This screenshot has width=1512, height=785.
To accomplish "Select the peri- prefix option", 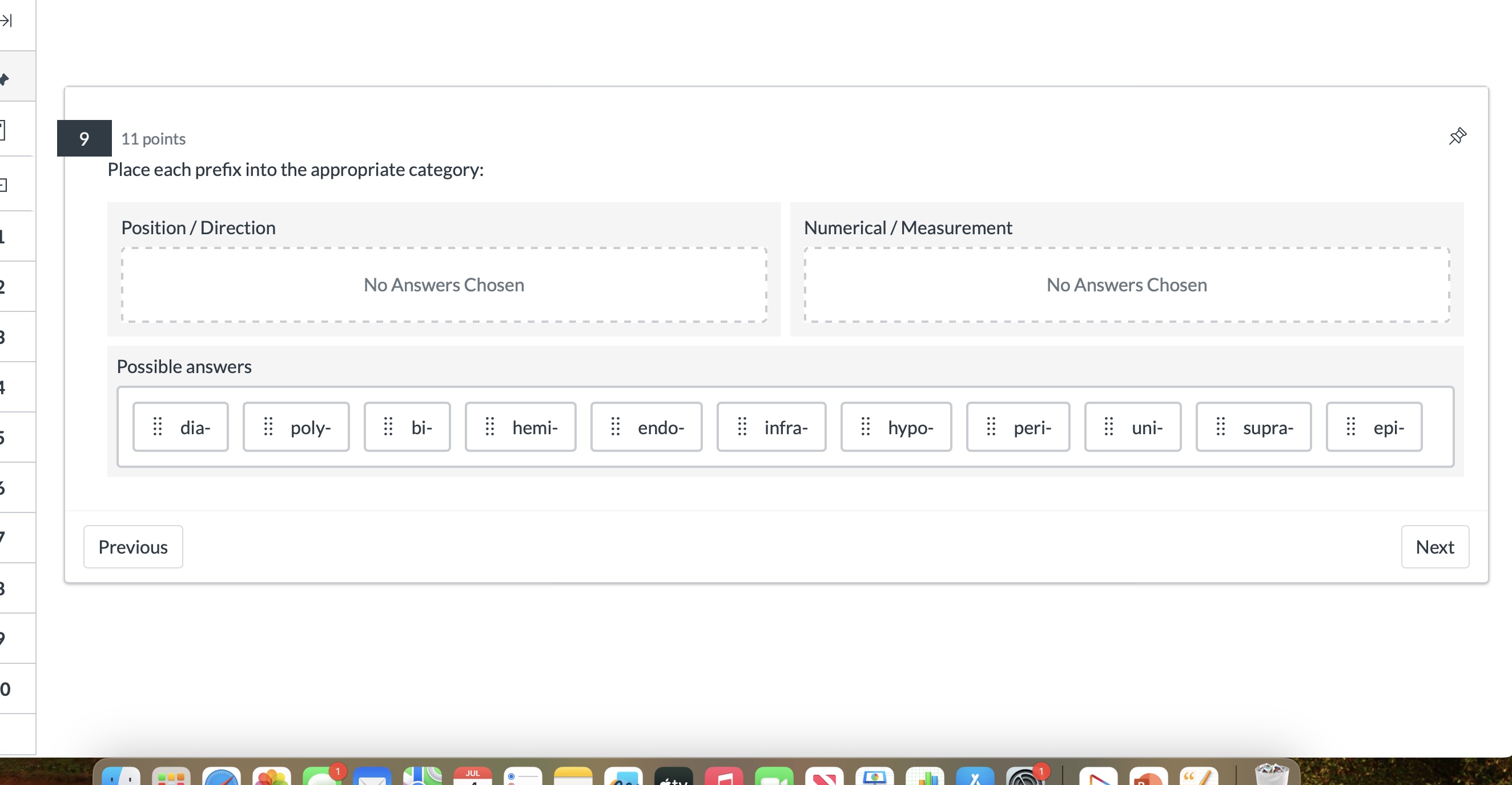I will [1018, 427].
